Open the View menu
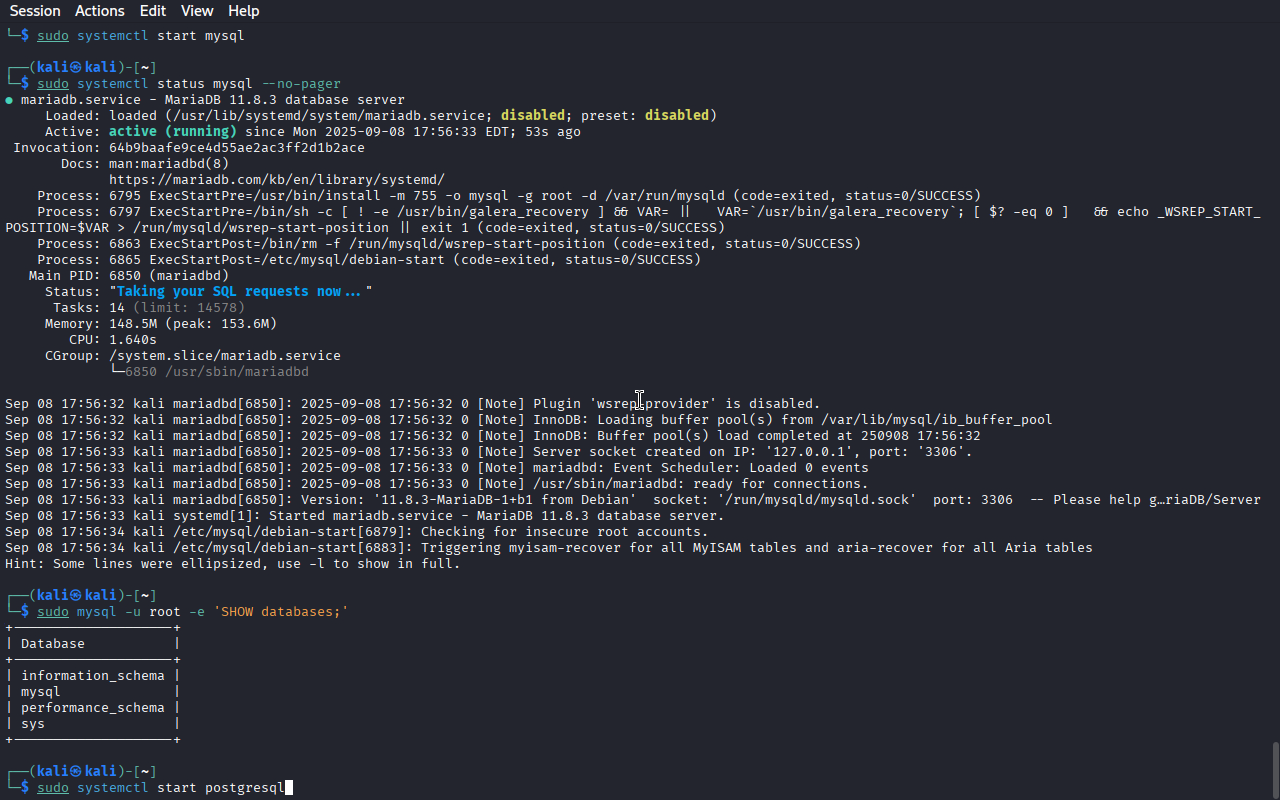The height and width of the screenshot is (800, 1280). click(x=197, y=11)
